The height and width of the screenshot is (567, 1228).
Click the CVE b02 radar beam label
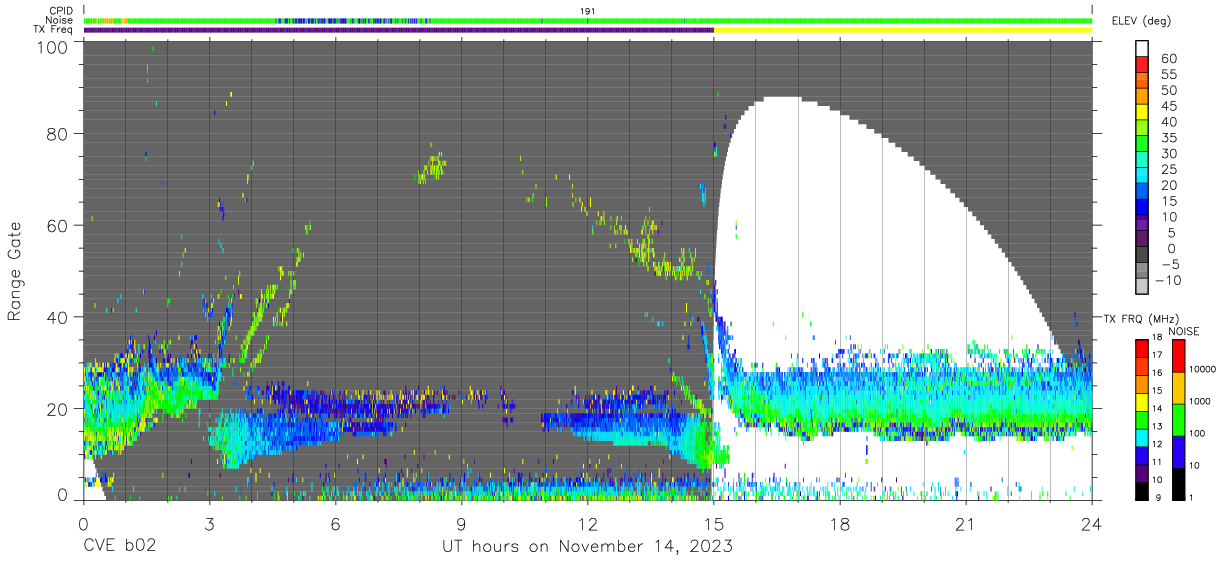(x=119, y=547)
